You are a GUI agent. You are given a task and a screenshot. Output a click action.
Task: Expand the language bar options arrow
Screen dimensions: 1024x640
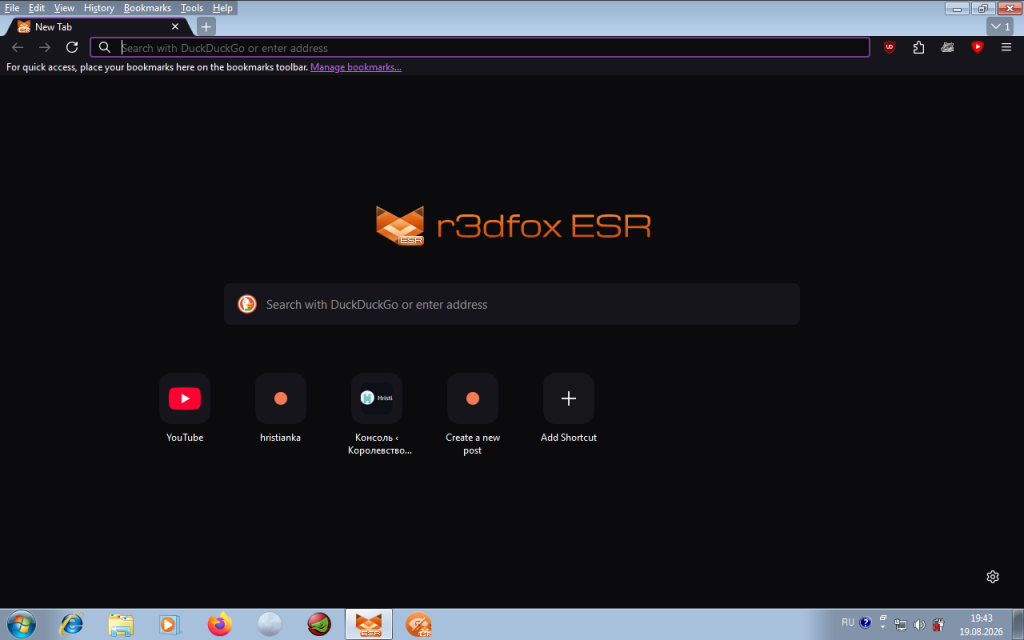pyautogui.click(x=883, y=626)
